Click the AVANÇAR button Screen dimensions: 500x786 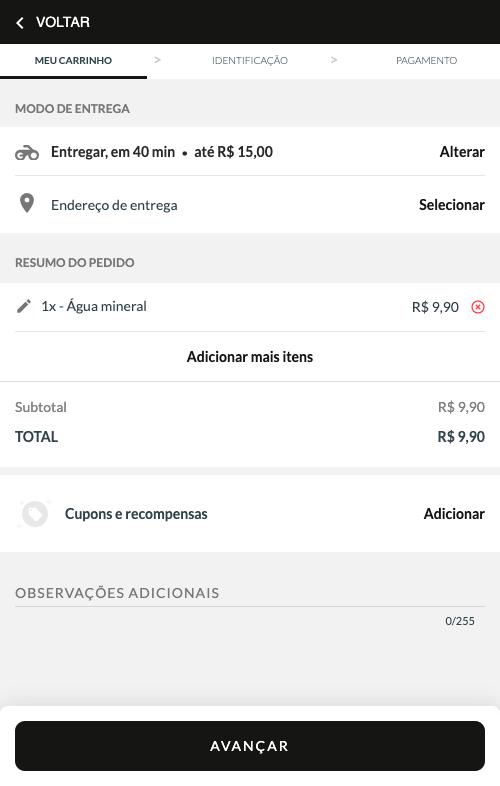[x=250, y=746]
